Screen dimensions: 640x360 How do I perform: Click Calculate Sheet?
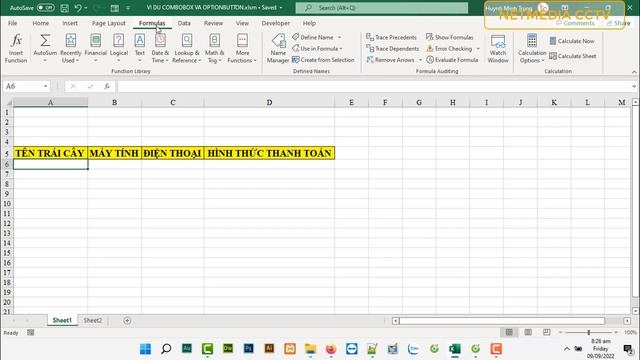pyautogui.click(x=573, y=56)
